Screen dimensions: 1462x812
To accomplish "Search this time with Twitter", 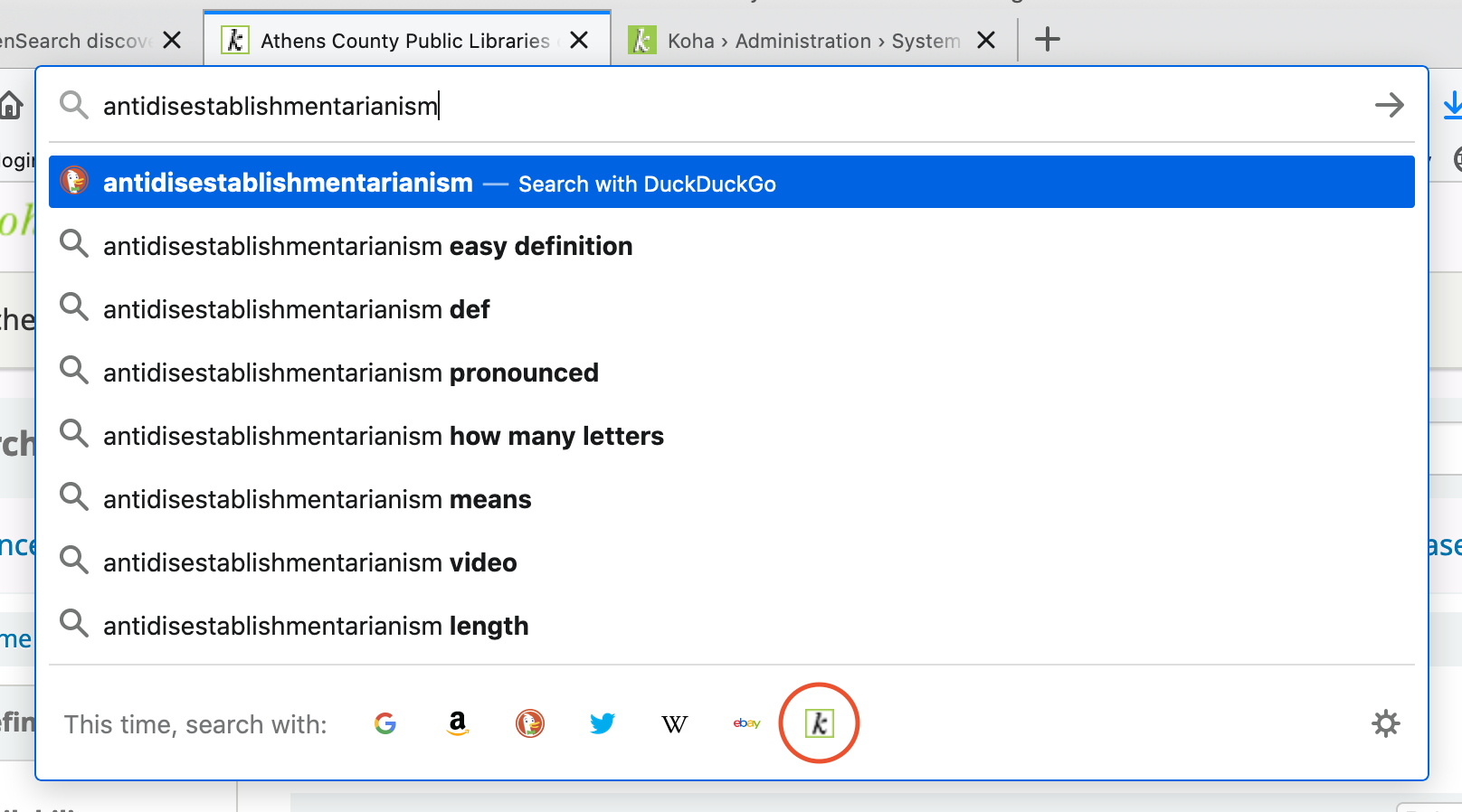I will click(603, 723).
